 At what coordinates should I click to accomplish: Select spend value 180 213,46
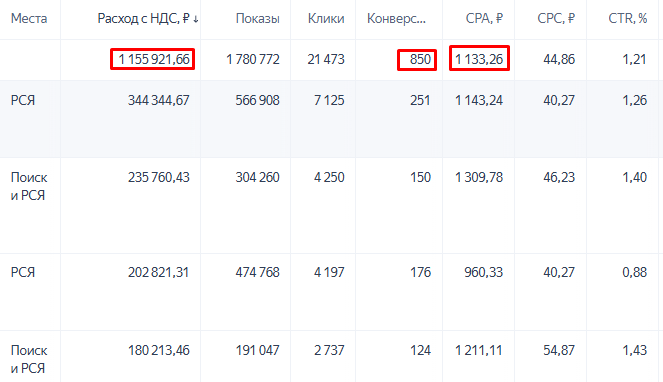(159, 350)
